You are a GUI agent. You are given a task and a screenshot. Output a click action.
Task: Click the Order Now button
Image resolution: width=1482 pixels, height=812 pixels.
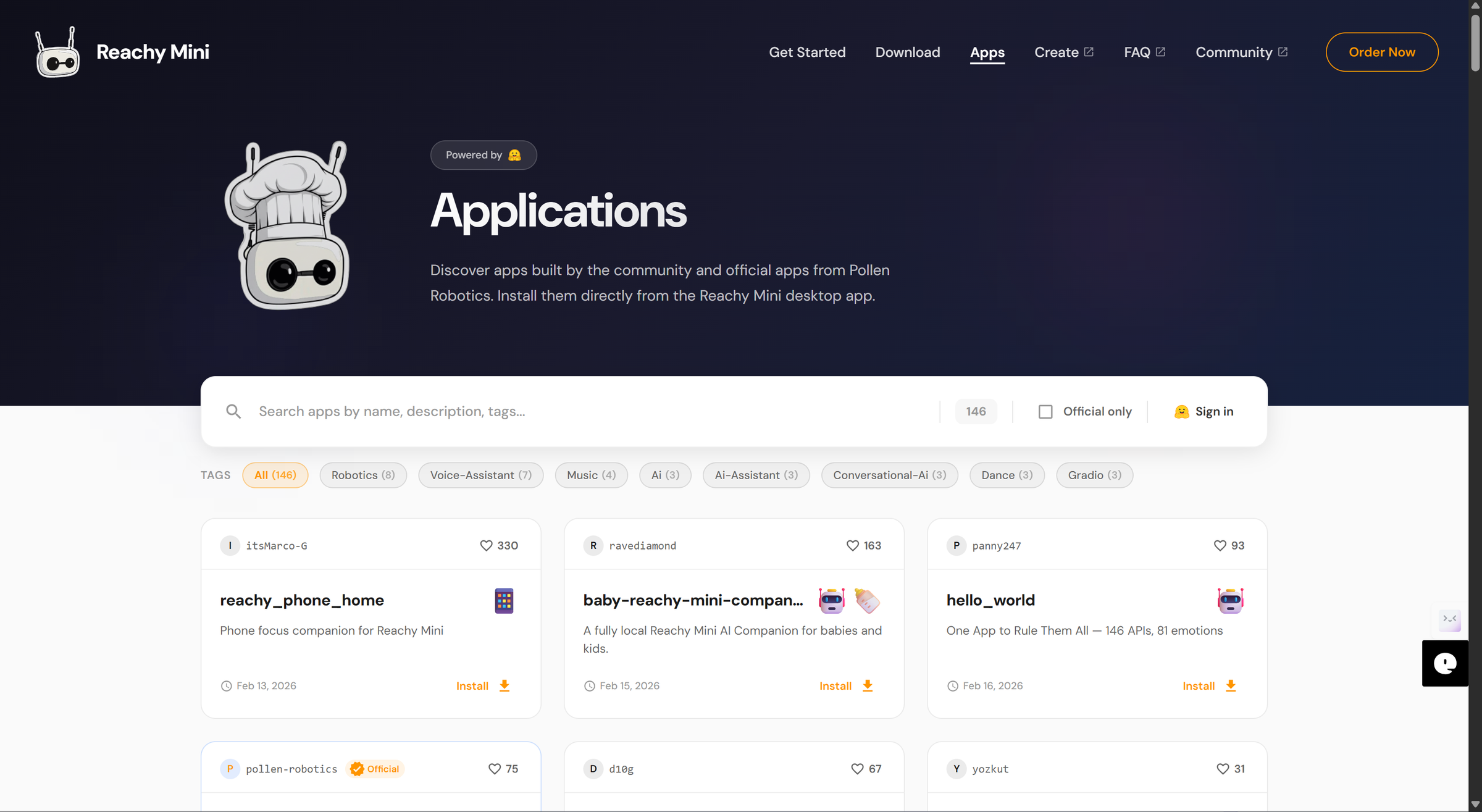[1382, 52]
